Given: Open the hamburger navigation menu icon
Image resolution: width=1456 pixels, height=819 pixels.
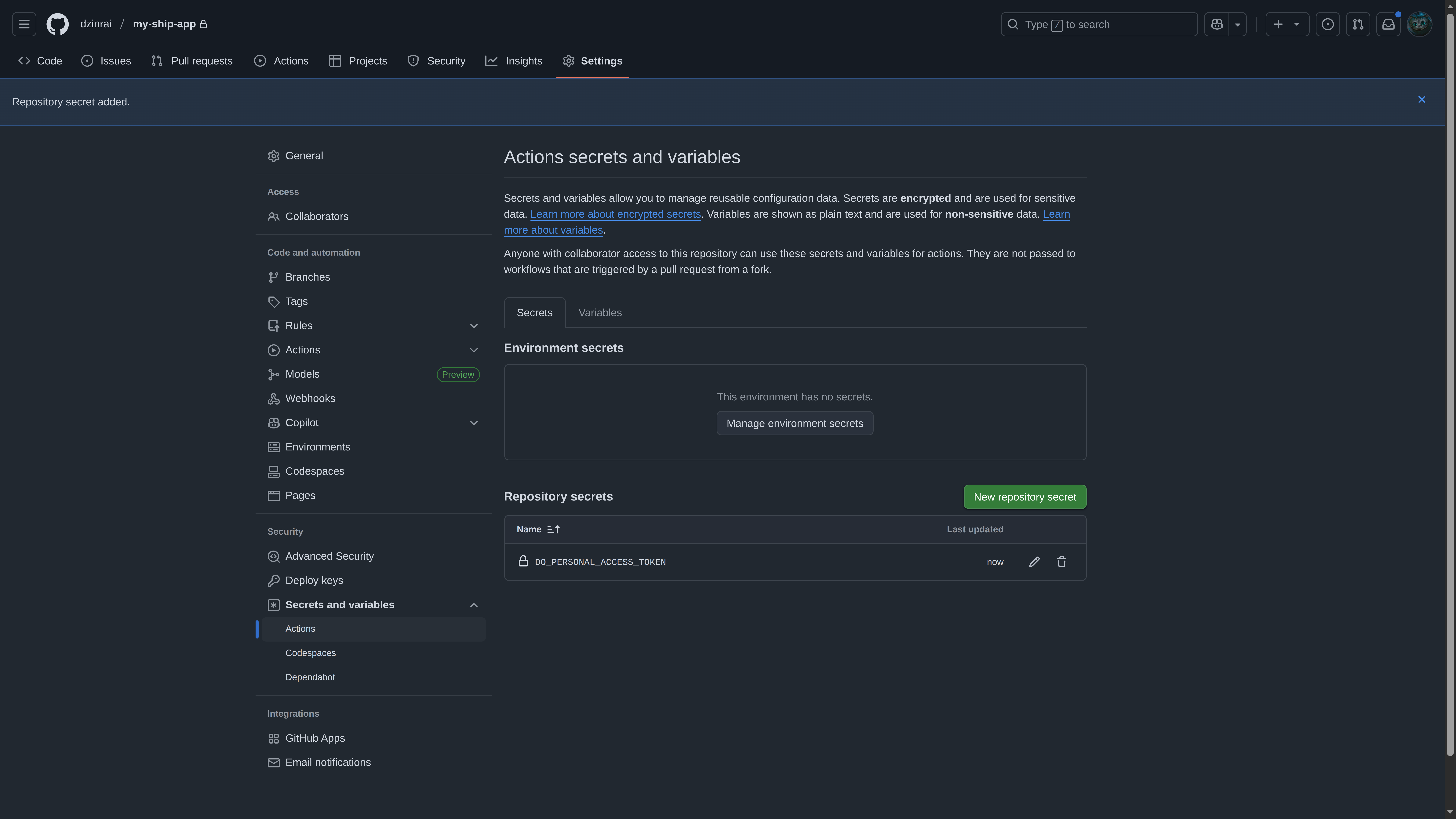Looking at the screenshot, I should (24, 24).
